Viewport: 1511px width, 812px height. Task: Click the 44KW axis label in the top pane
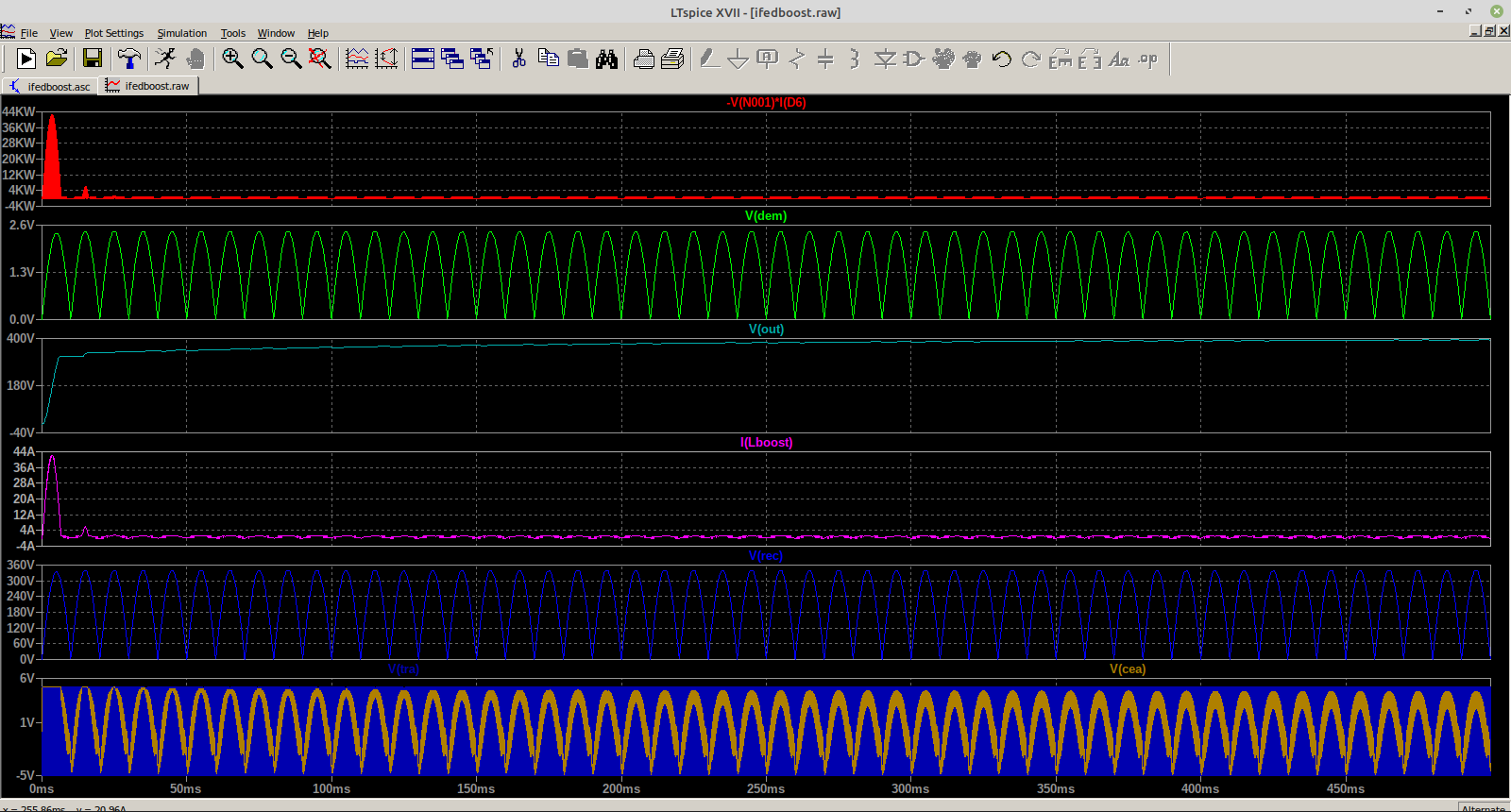click(x=19, y=111)
